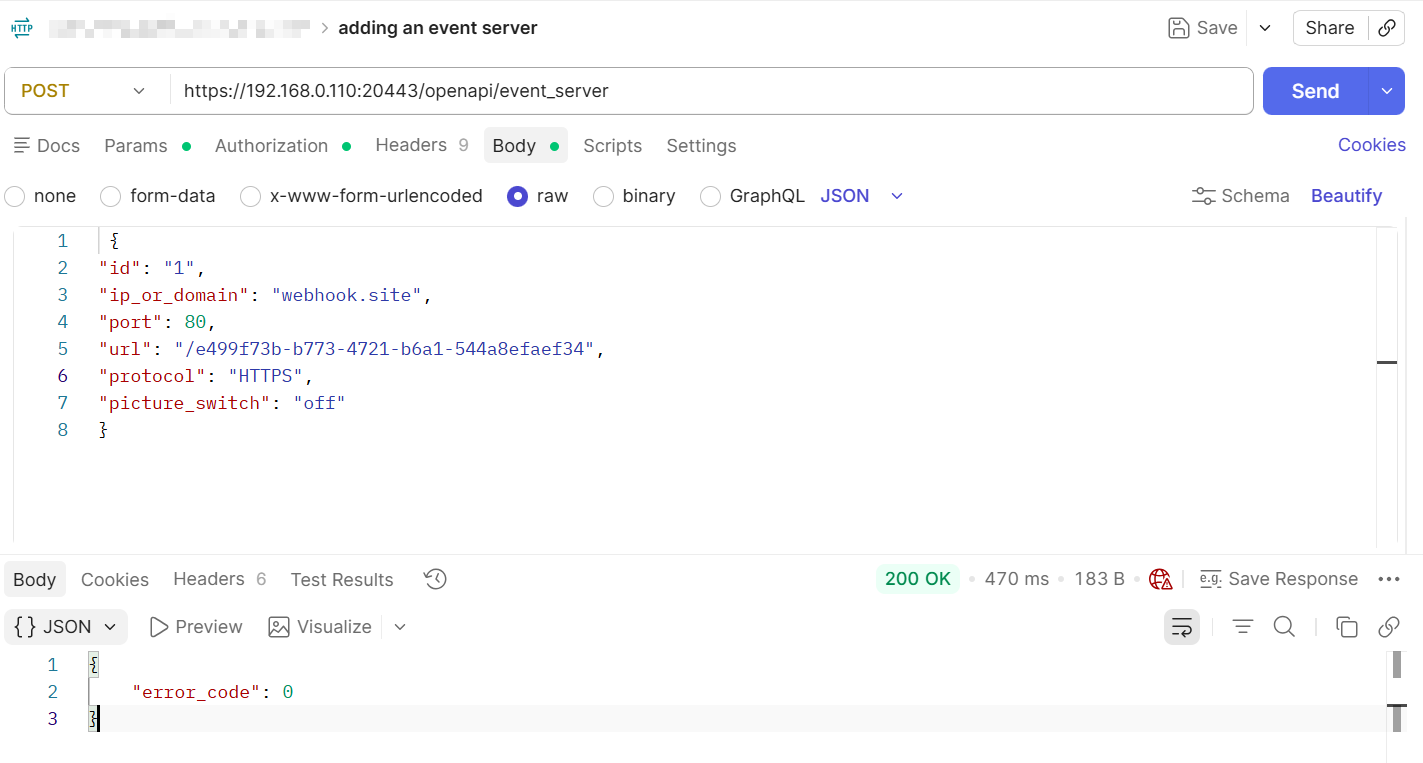The height and width of the screenshot is (763, 1423).
Task: Search within the response body
Action: tap(1284, 627)
